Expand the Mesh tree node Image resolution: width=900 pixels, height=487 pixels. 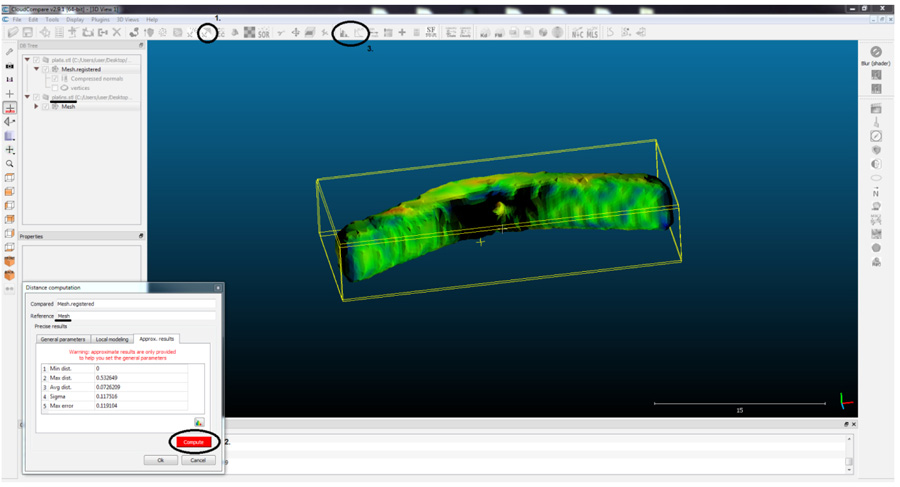36,106
